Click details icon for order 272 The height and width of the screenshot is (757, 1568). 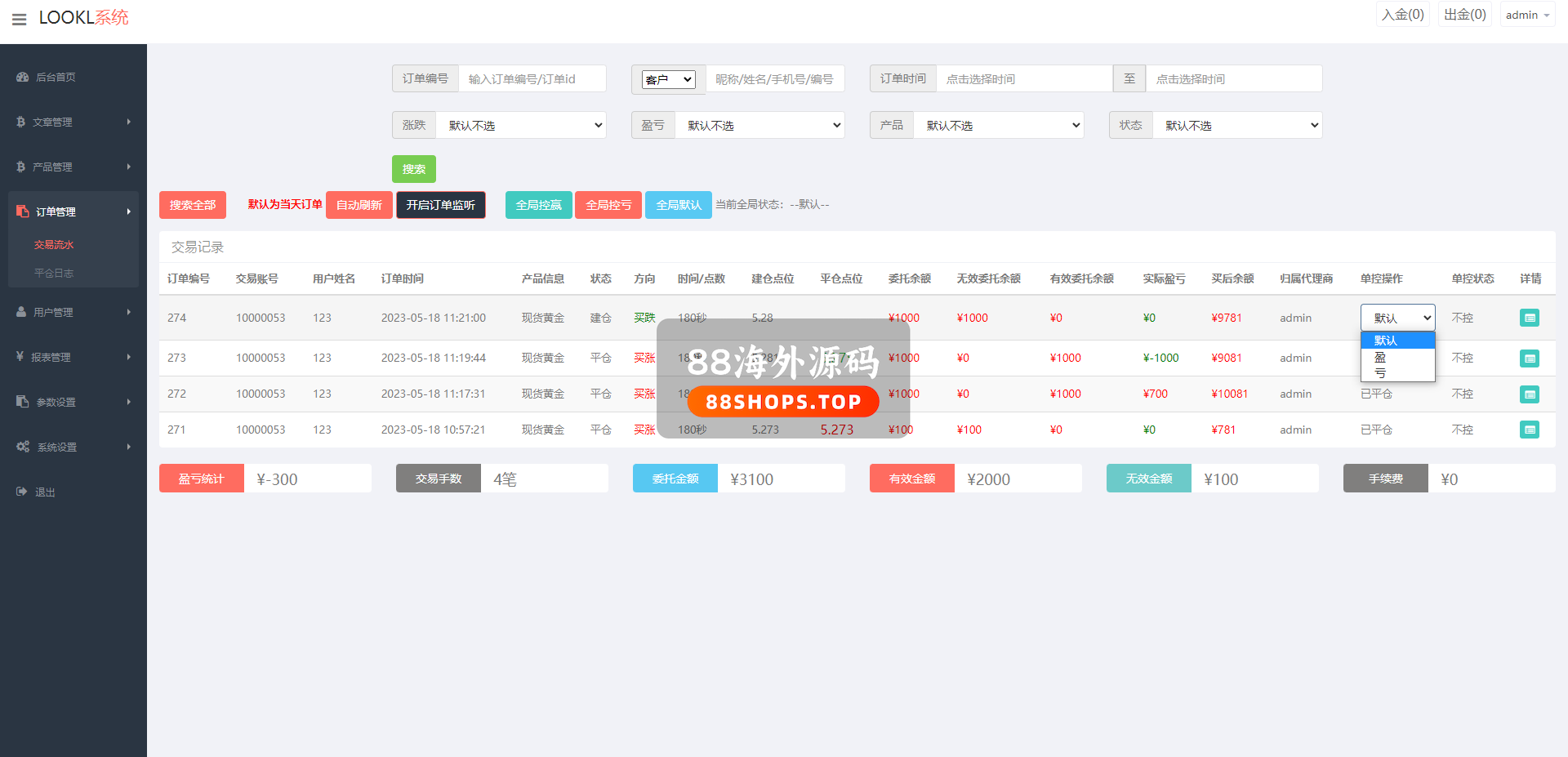1529,394
